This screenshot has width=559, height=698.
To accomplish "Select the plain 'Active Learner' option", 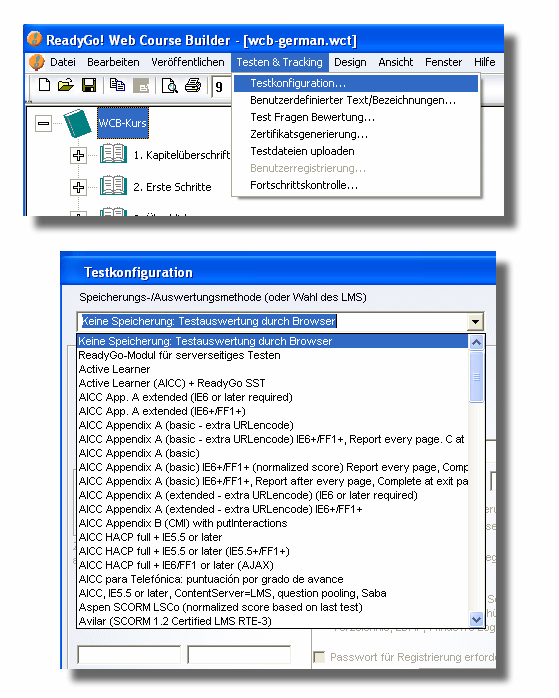I will pyautogui.click(x=273, y=369).
